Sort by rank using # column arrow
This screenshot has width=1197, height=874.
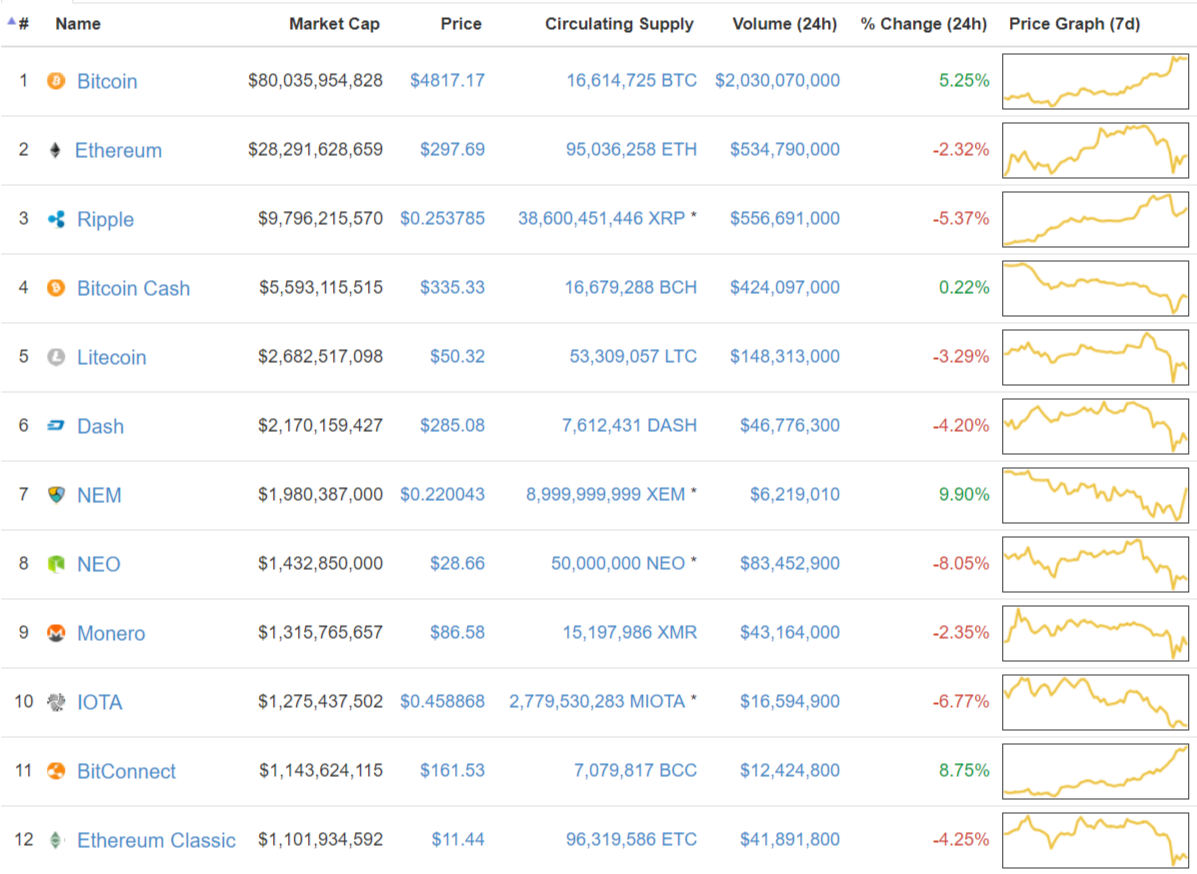click(x=18, y=24)
